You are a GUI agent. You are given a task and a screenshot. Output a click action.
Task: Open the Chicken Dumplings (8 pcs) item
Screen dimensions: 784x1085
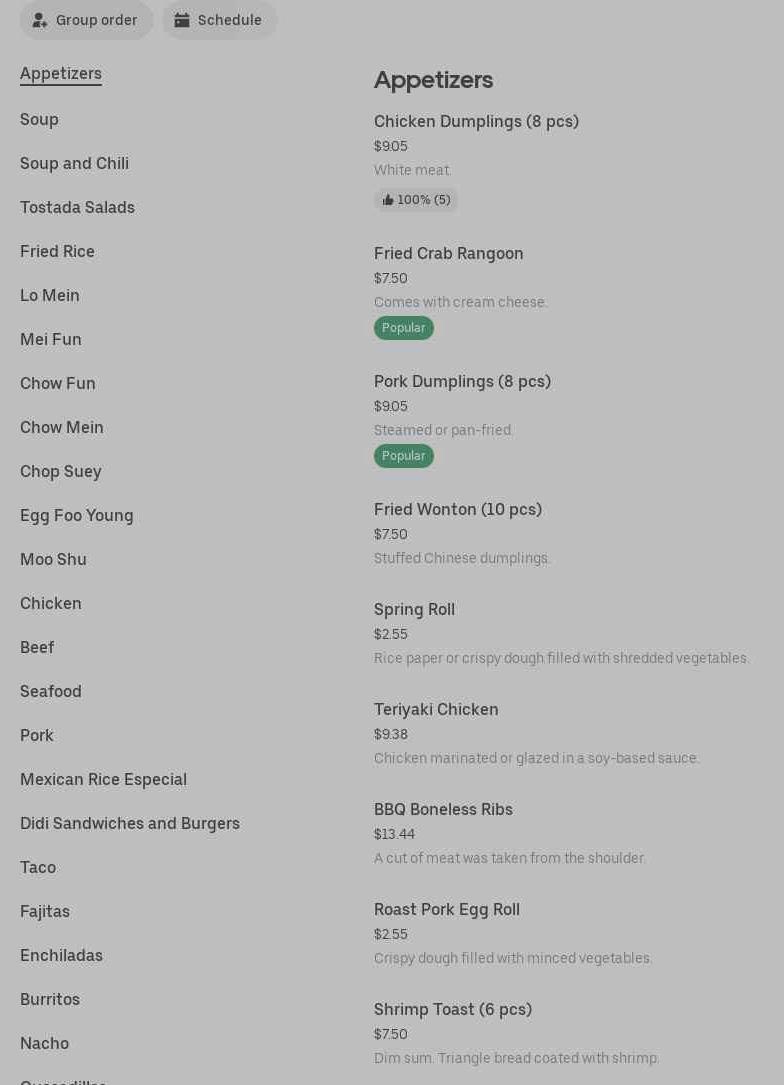[x=476, y=122]
